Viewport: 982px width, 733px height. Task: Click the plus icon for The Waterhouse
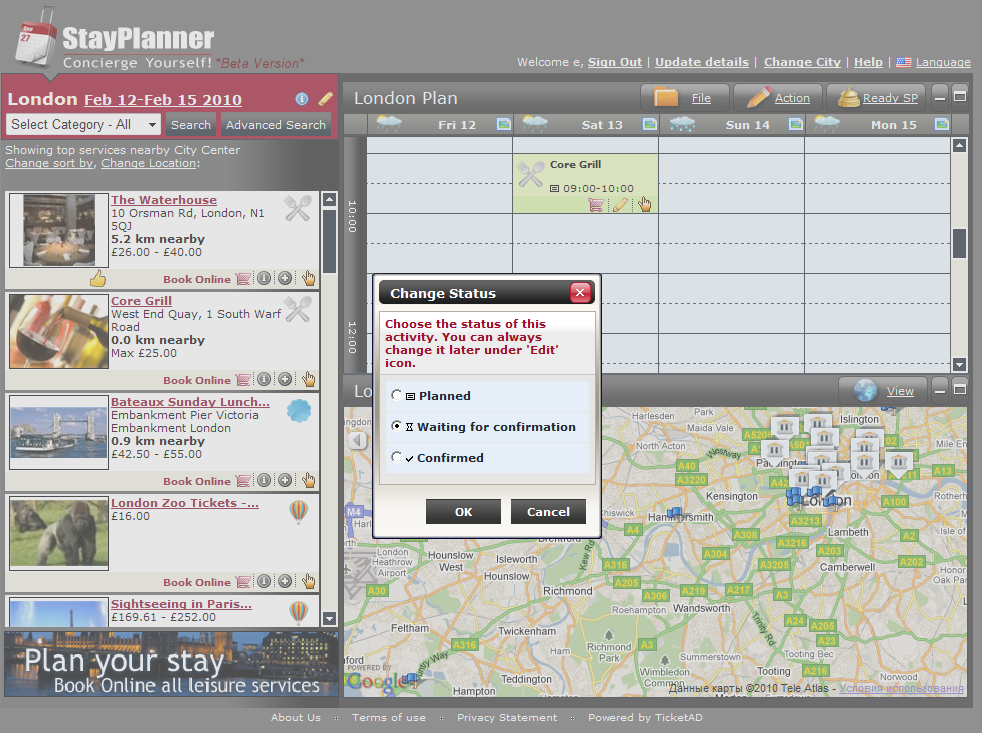(285, 278)
